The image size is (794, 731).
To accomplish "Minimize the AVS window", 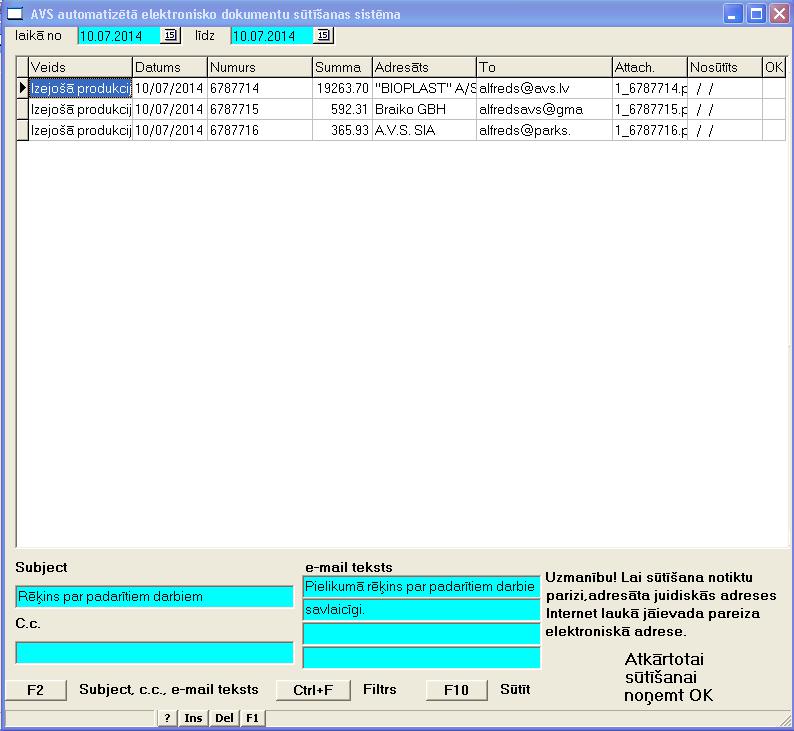I will pos(732,14).
